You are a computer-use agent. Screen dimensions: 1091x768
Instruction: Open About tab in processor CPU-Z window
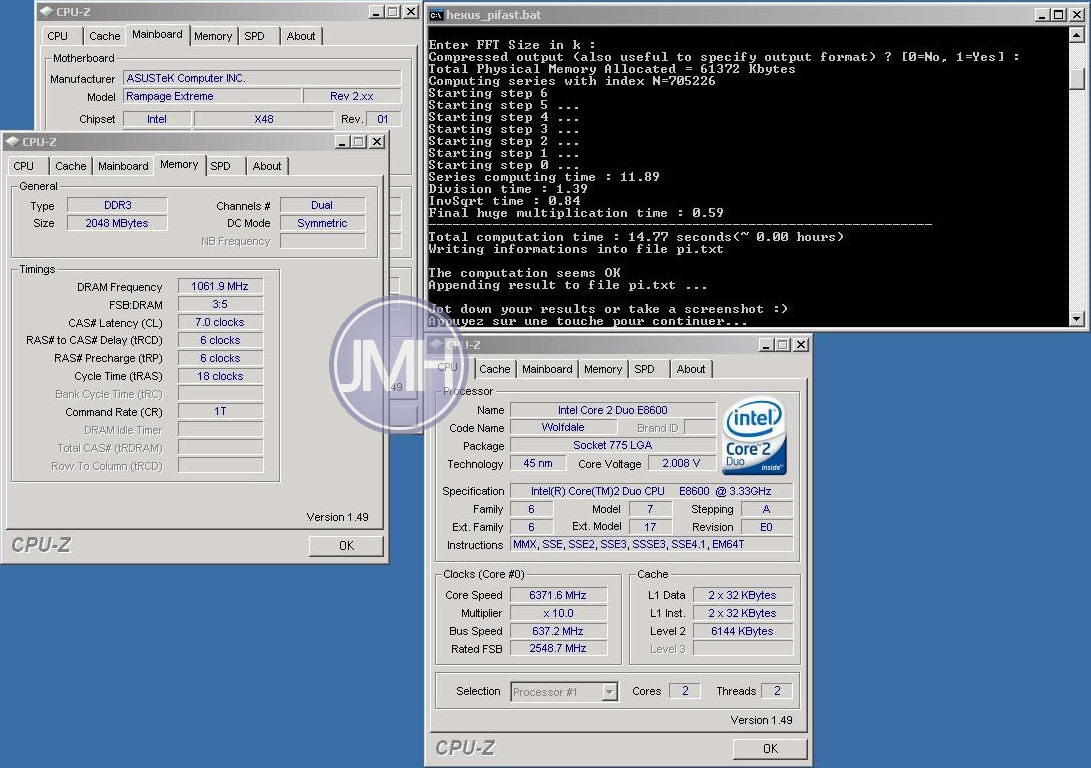[691, 369]
